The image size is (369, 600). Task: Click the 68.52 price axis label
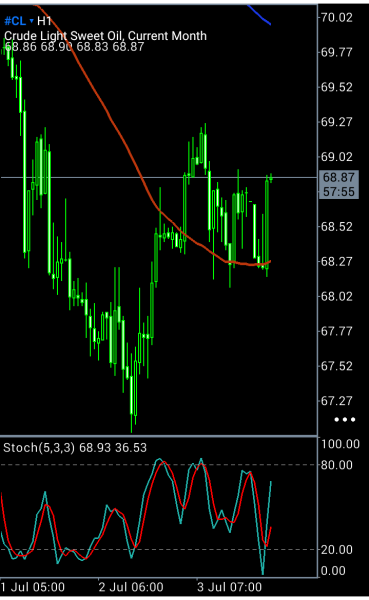point(336,227)
